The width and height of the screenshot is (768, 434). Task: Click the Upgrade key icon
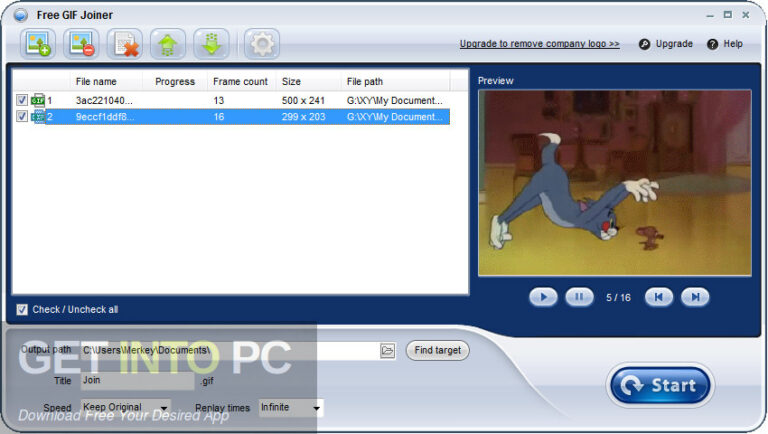tap(644, 44)
